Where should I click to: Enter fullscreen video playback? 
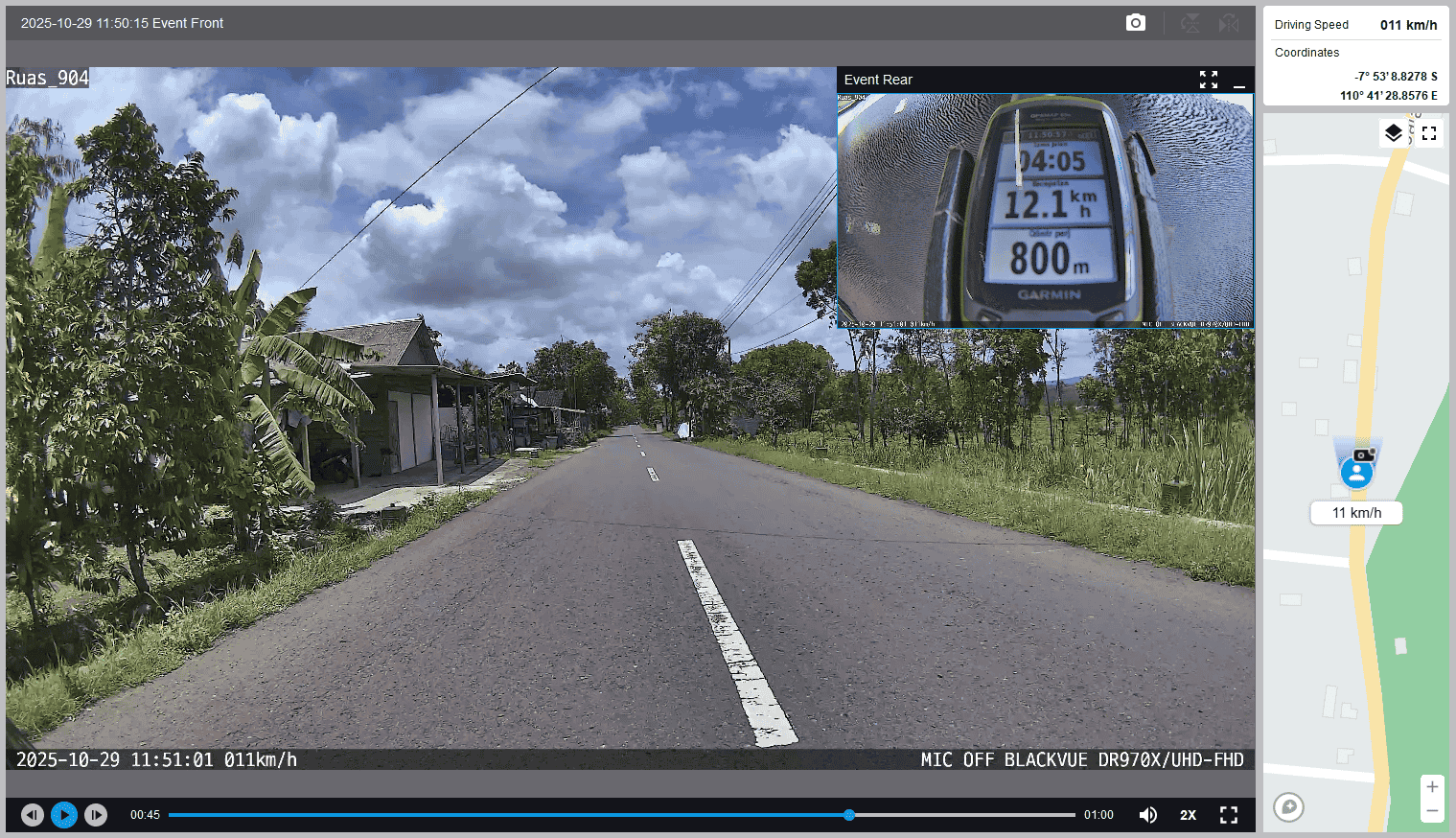(x=1229, y=815)
